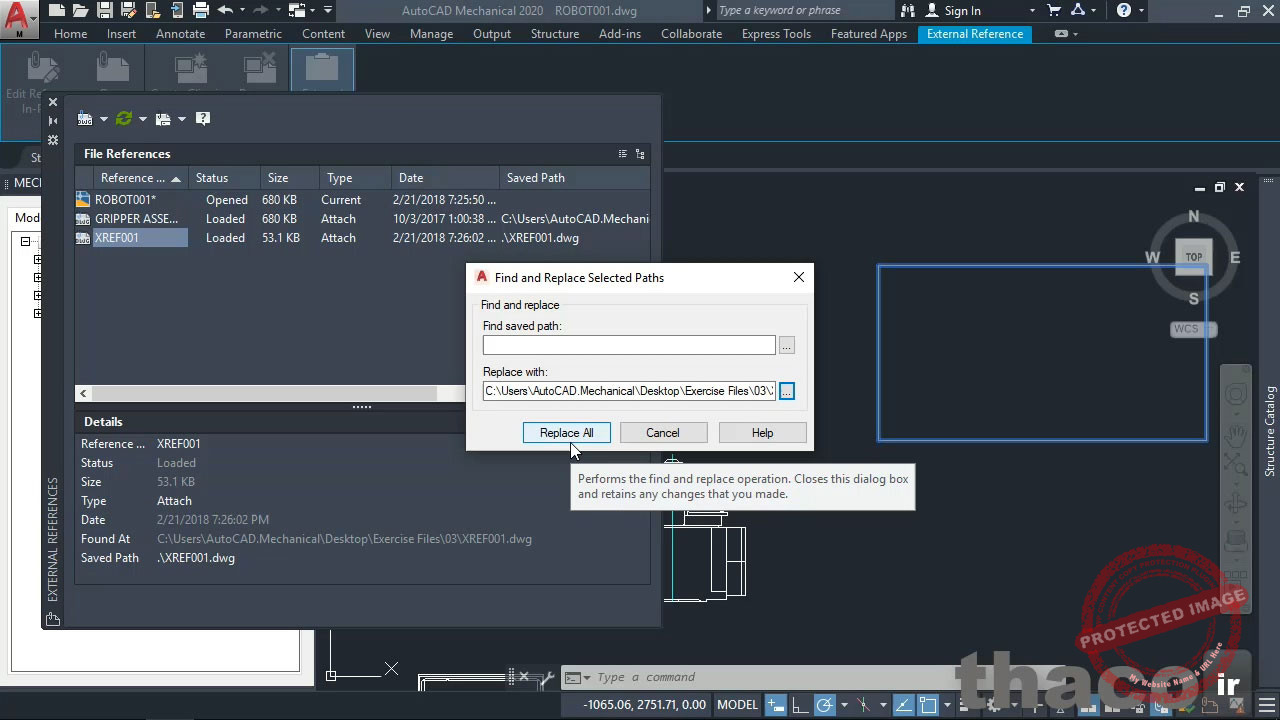1280x720 pixels.
Task: Switch File References to tree view
Action: tap(640, 154)
